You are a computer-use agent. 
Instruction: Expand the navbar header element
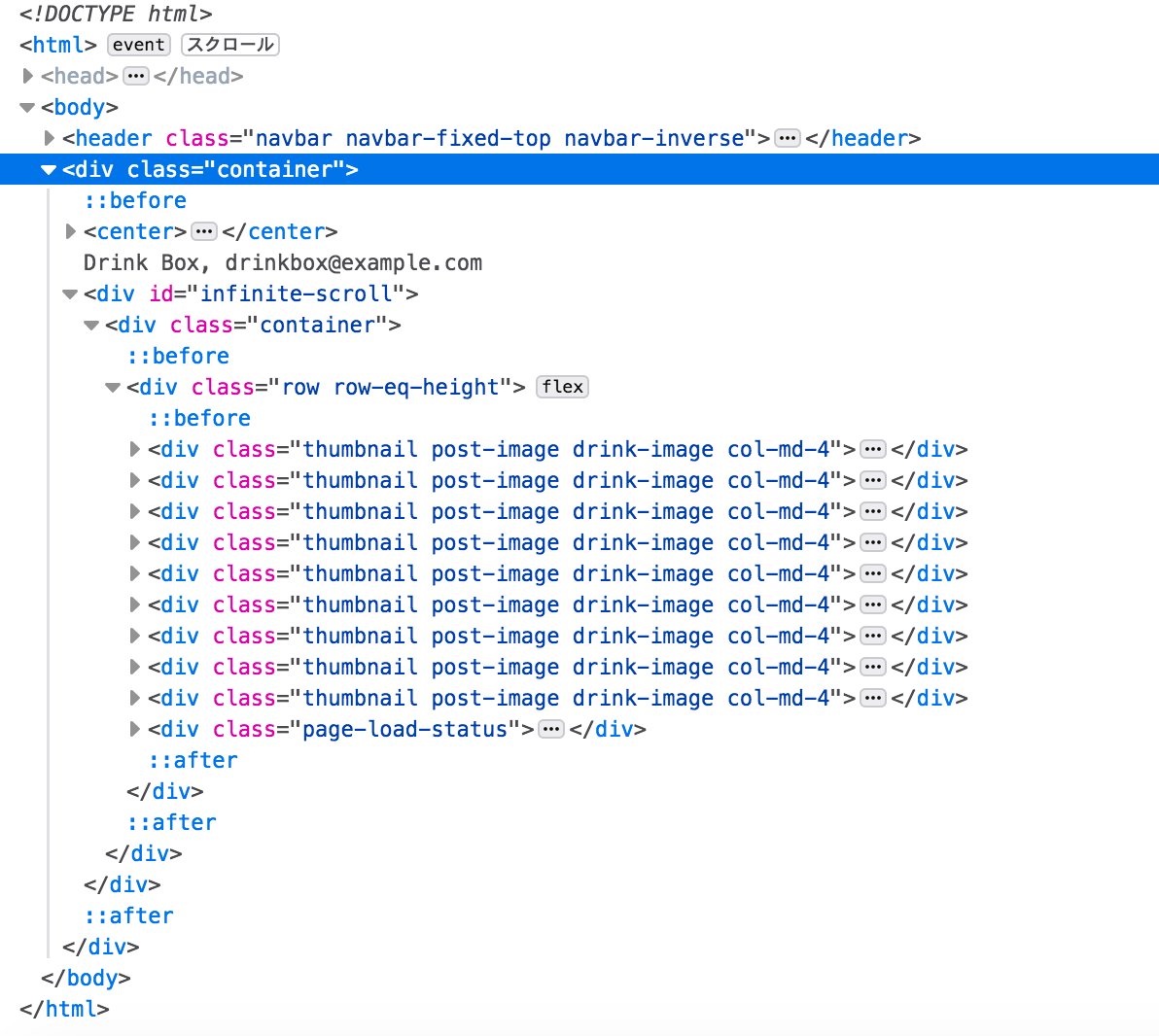tap(50, 138)
